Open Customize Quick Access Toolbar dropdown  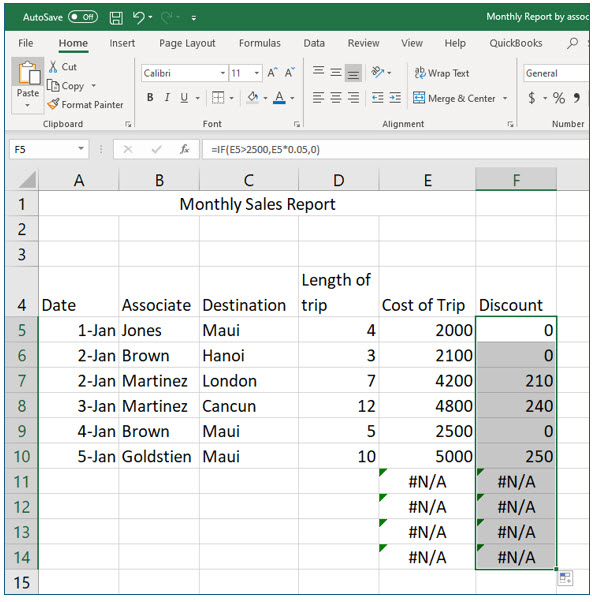click(194, 18)
